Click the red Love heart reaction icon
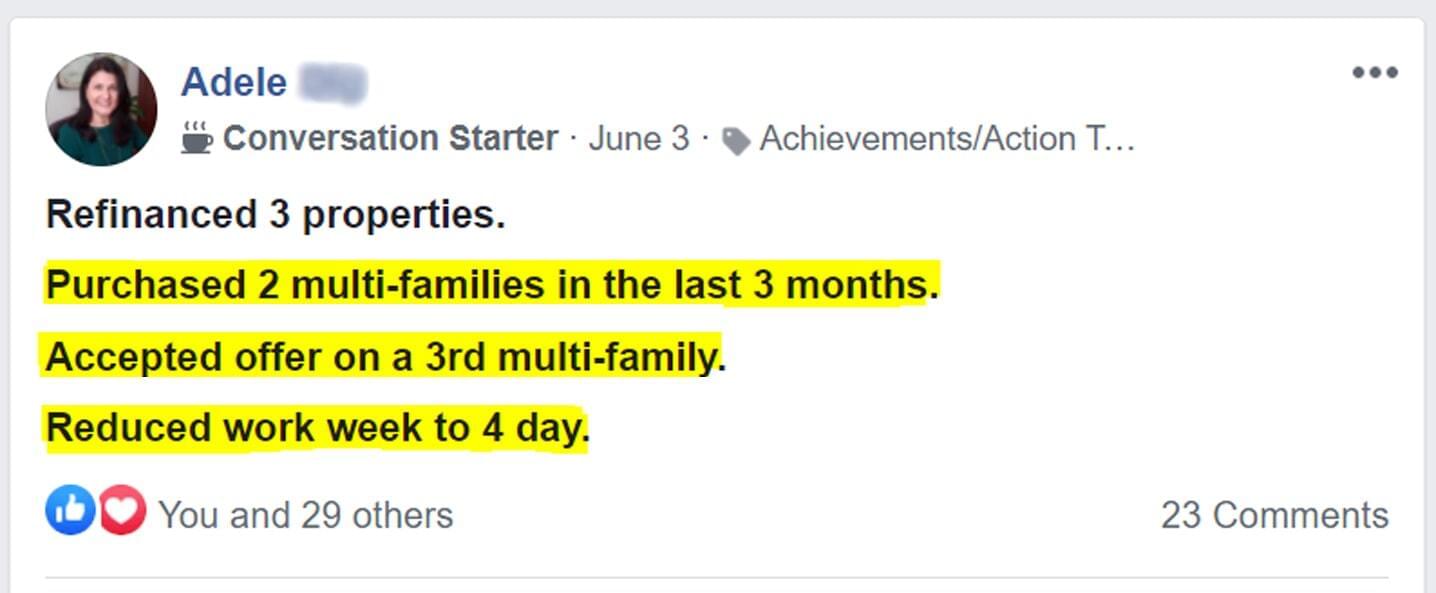This screenshot has height=593, width=1436. click(121, 511)
